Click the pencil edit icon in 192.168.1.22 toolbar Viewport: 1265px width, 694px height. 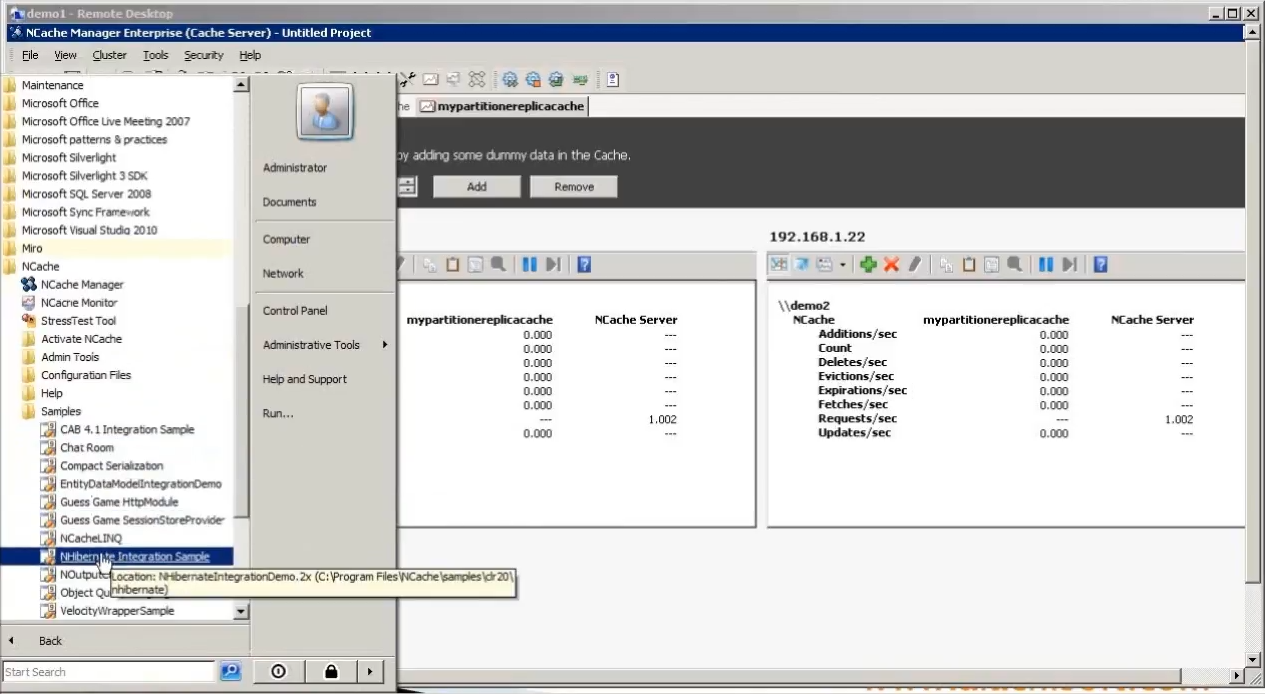[x=914, y=264]
